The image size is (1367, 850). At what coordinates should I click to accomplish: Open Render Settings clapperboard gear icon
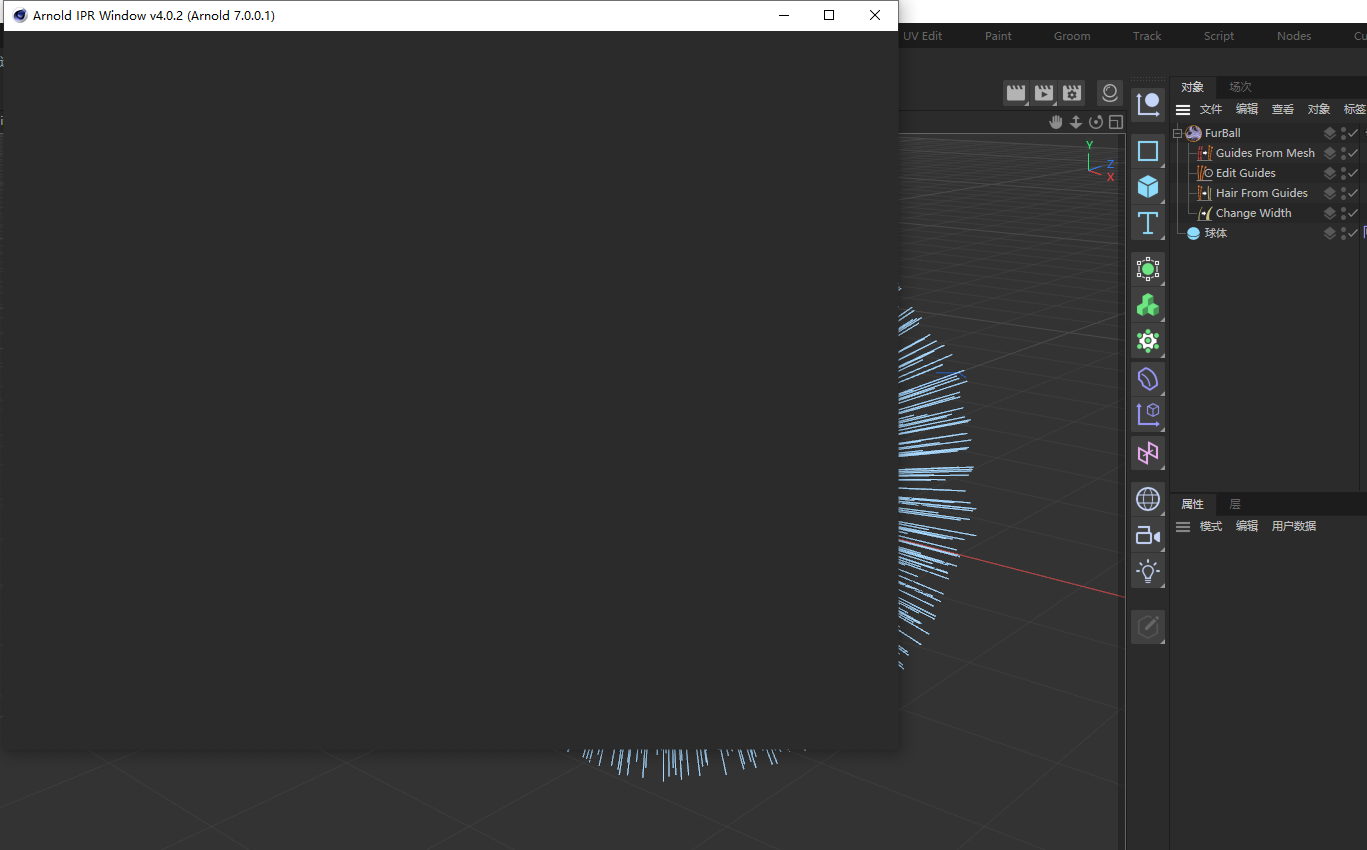[x=1072, y=93]
